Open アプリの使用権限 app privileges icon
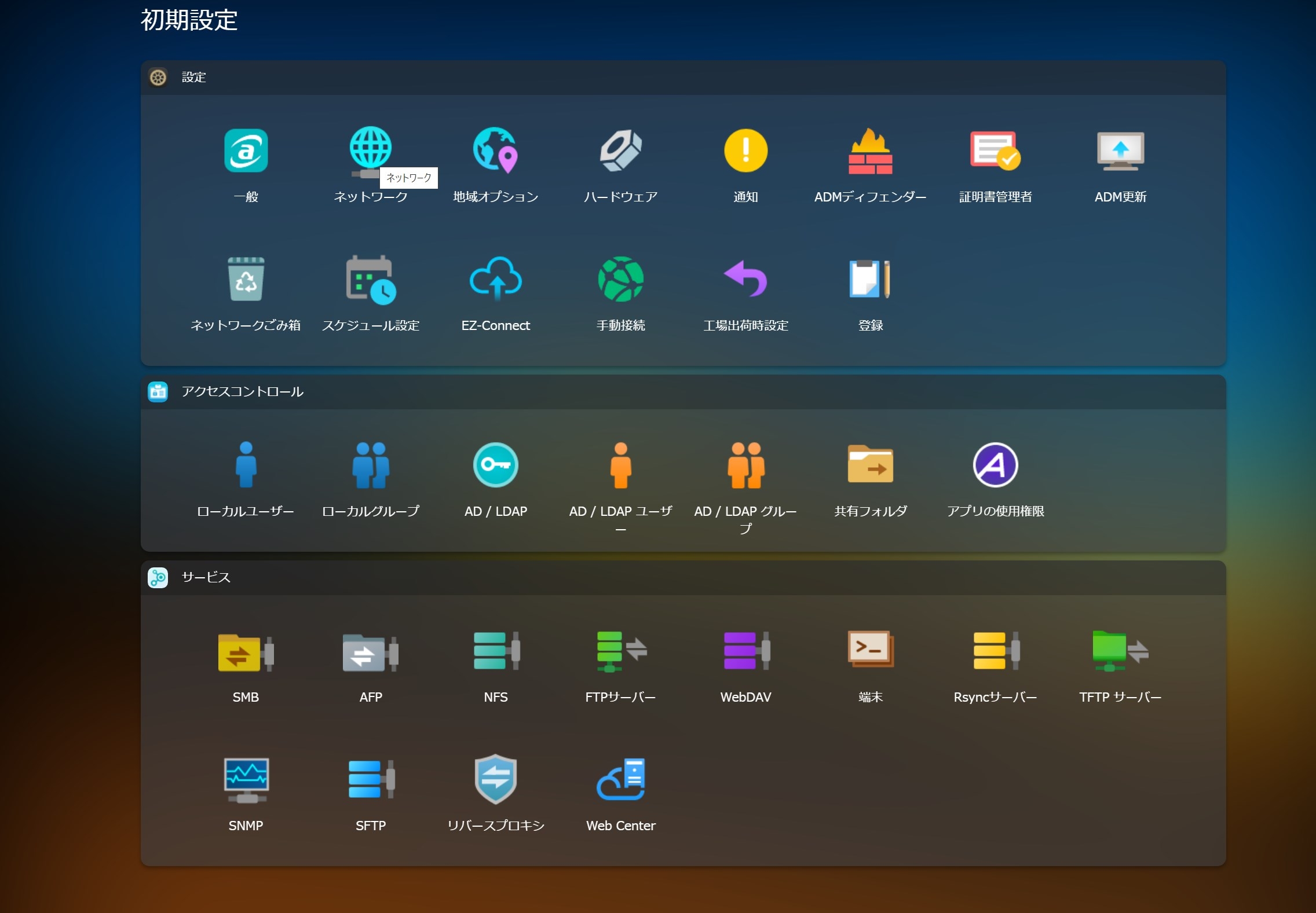 click(x=995, y=465)
